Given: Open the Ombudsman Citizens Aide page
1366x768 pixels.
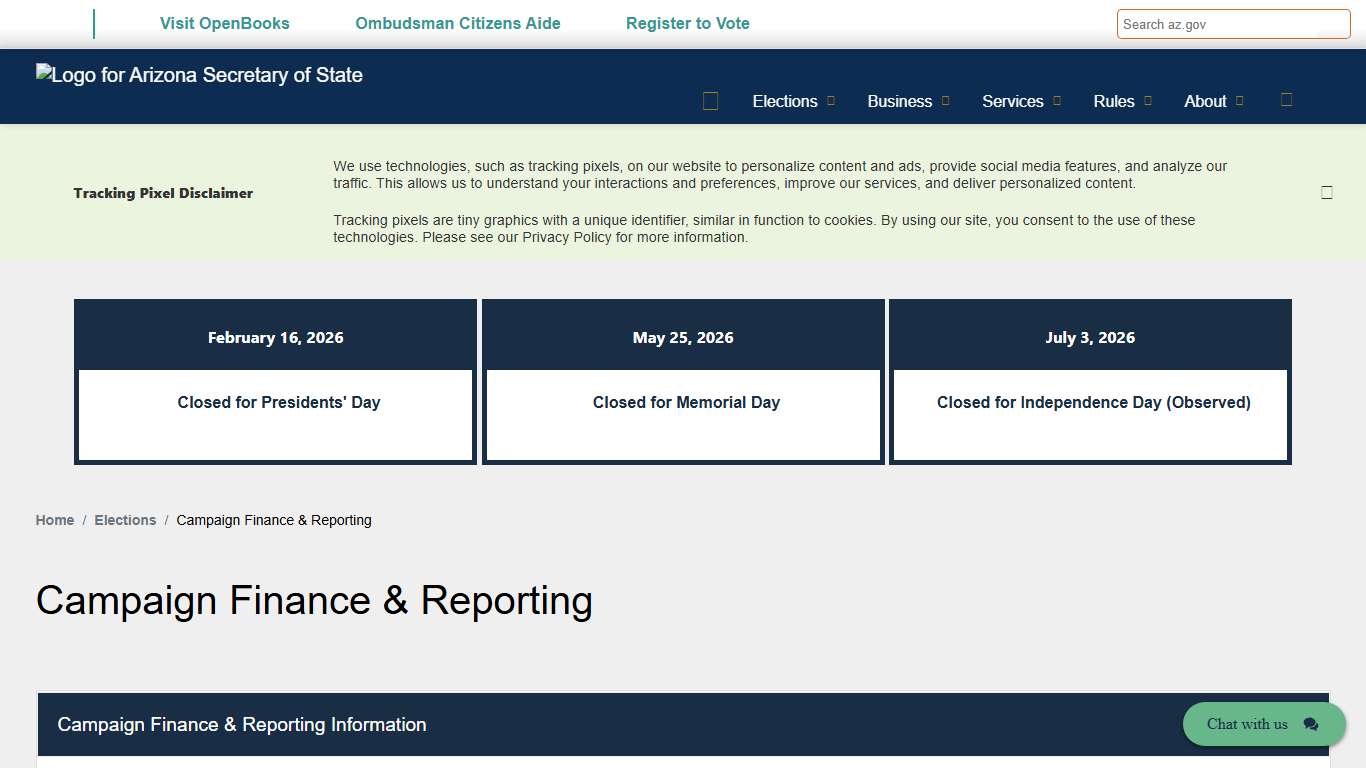Looking at the screenshot, I should 457,23.
